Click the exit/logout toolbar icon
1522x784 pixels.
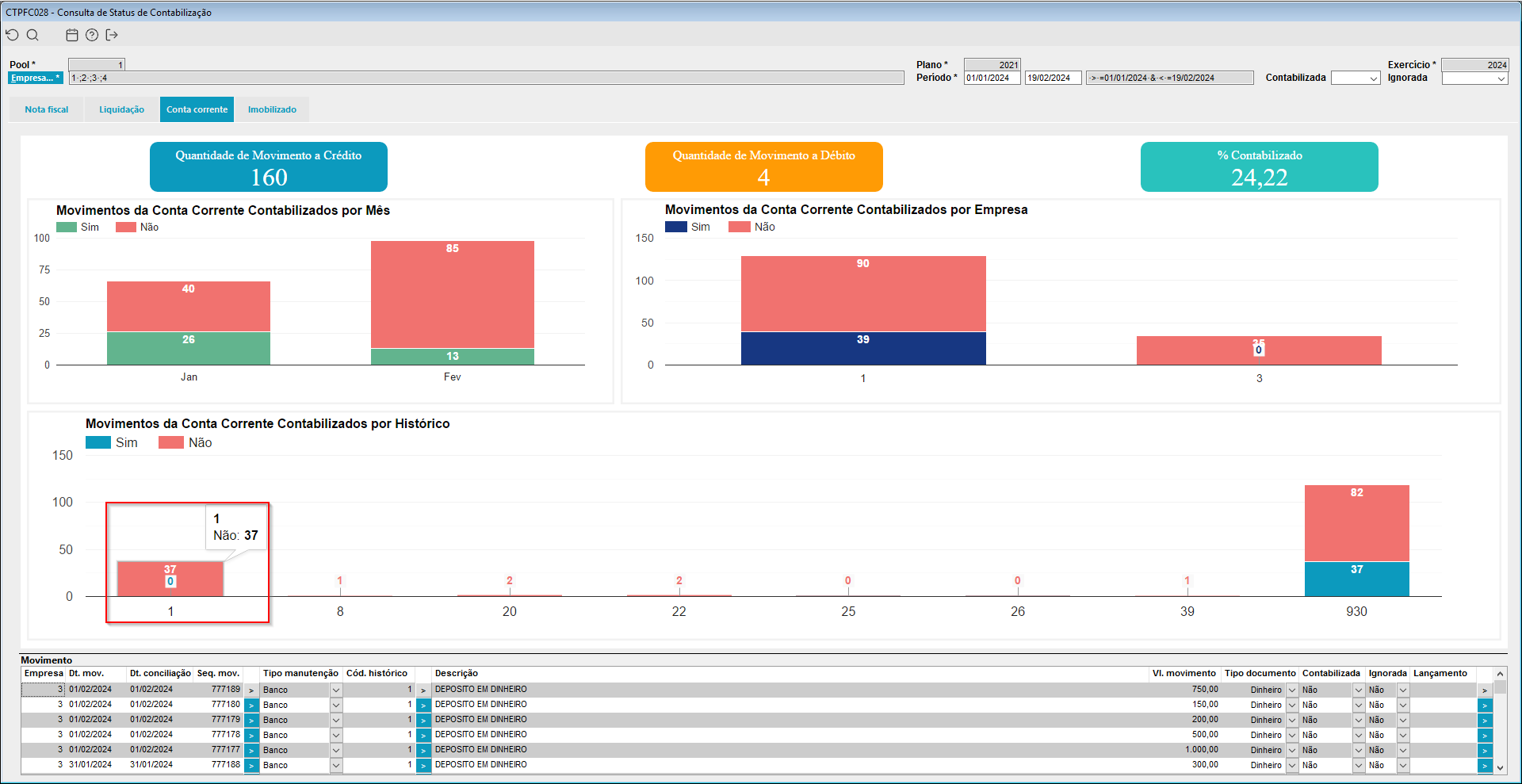pos(112,35)
